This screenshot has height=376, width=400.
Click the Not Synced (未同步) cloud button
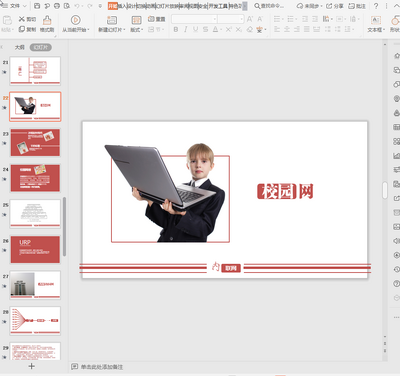click(x=309, y=6)
